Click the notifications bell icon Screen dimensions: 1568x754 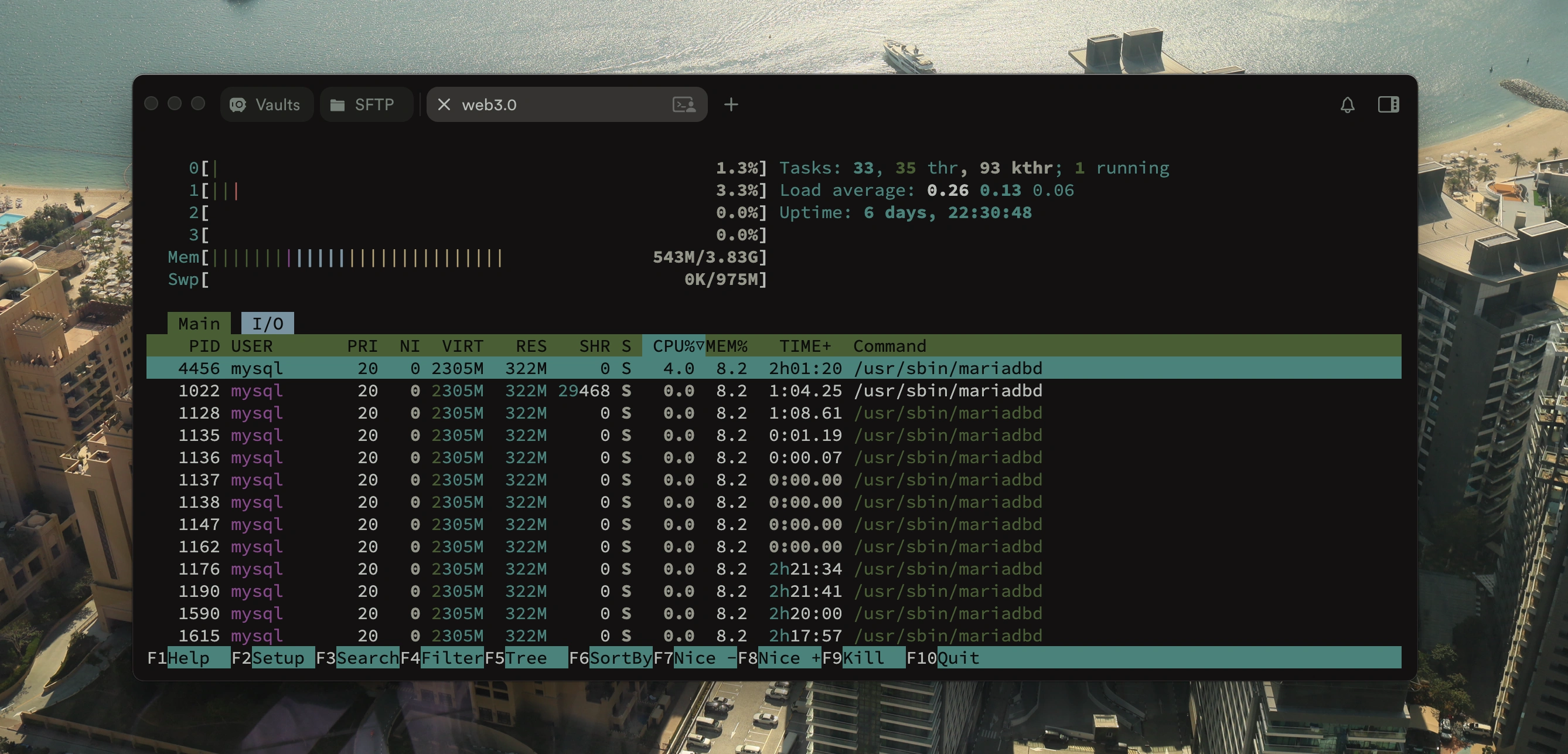1347,105
